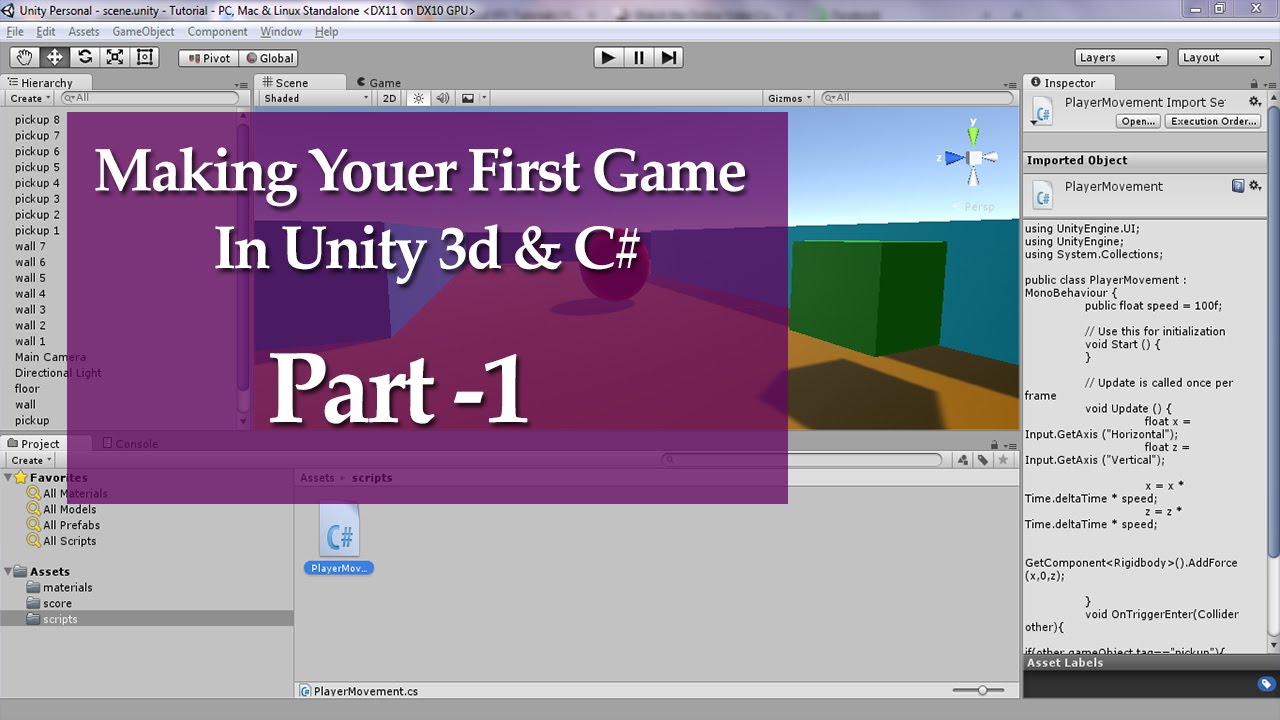Select pickup 6 in Hierarchy
1280x720 pixels.
tap(37, 152)
